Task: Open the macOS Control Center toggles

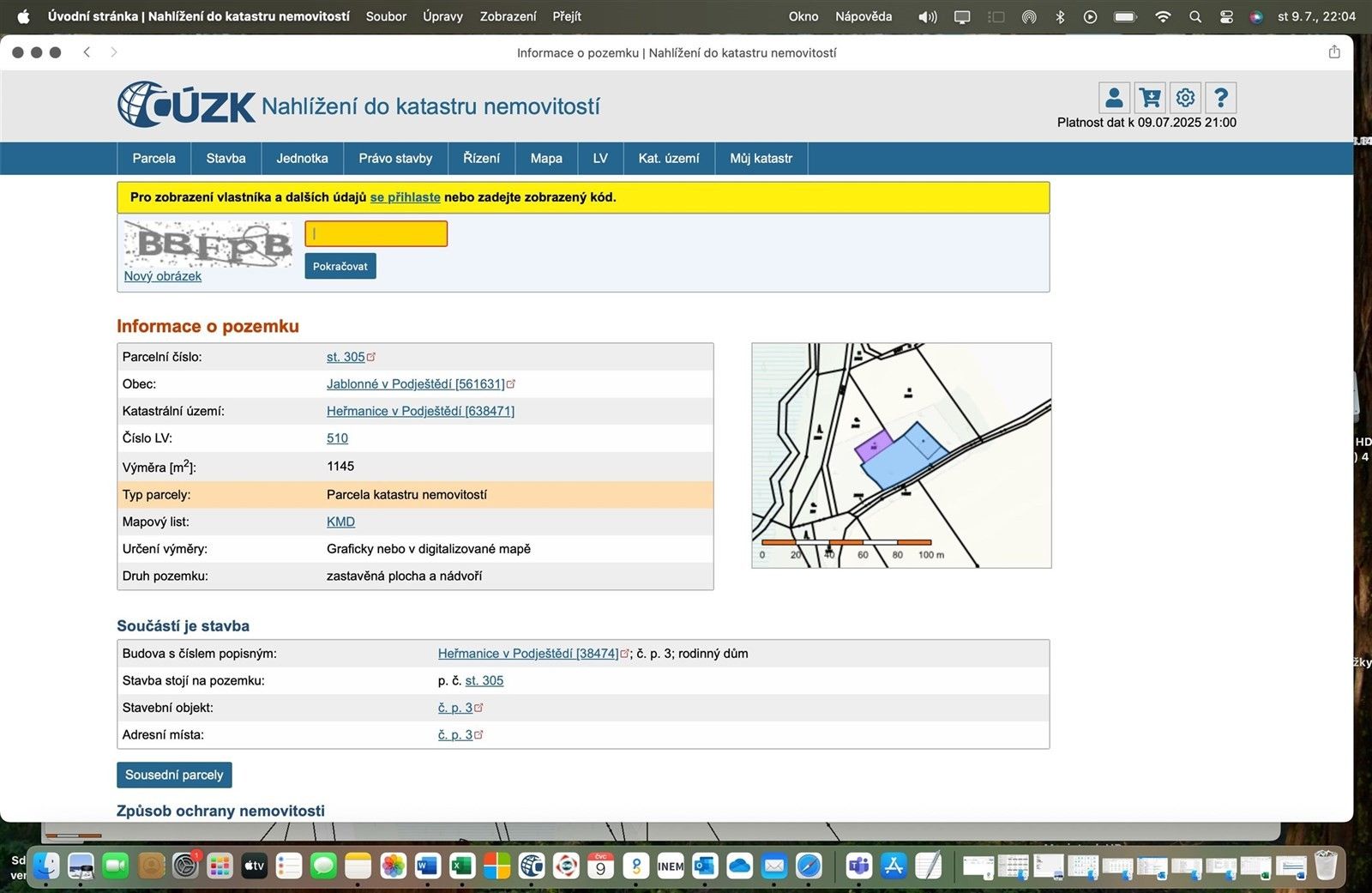Action: pyautogui.click(x=1226, y=16)
